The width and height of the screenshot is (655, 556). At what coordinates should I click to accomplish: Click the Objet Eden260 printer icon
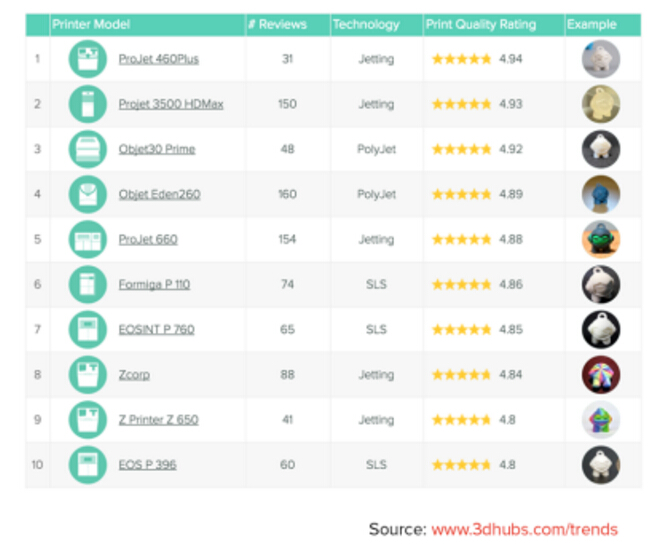click(88, 194)
